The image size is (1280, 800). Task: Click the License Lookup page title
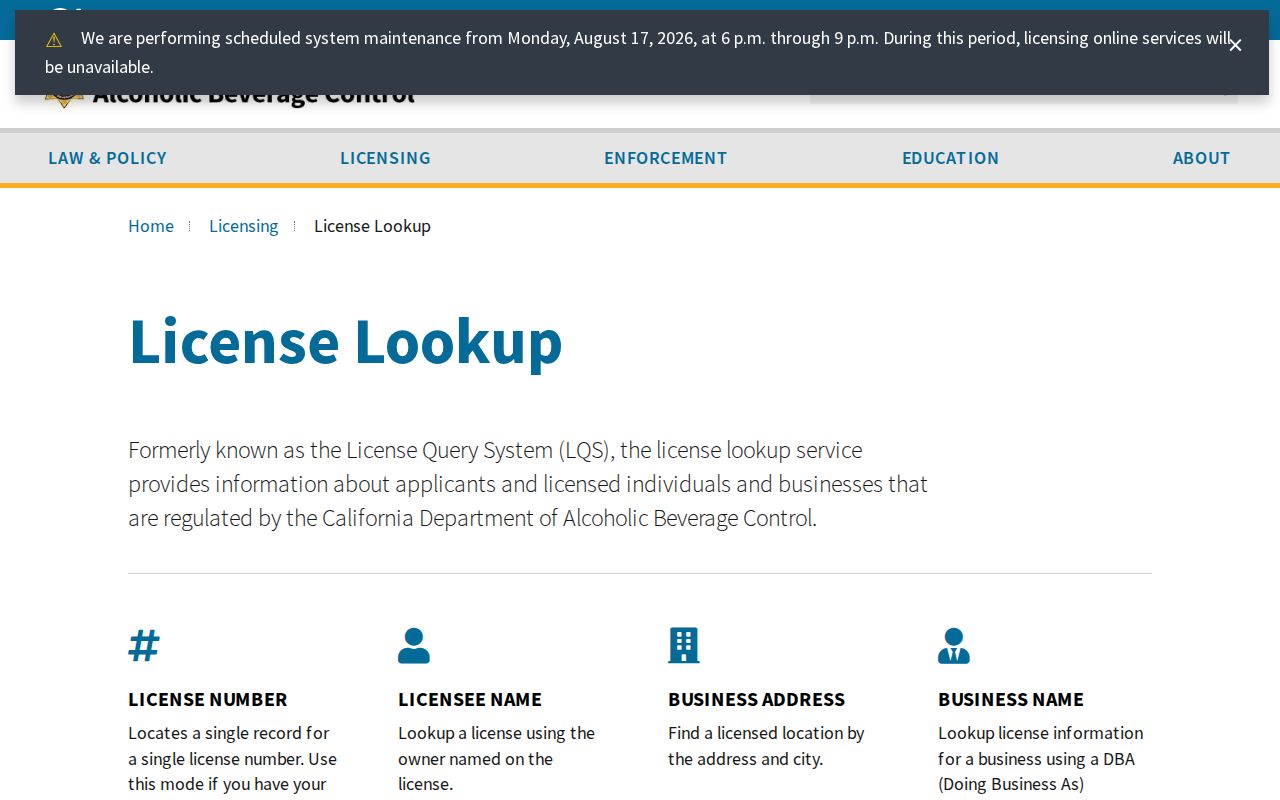pos(345,341)
